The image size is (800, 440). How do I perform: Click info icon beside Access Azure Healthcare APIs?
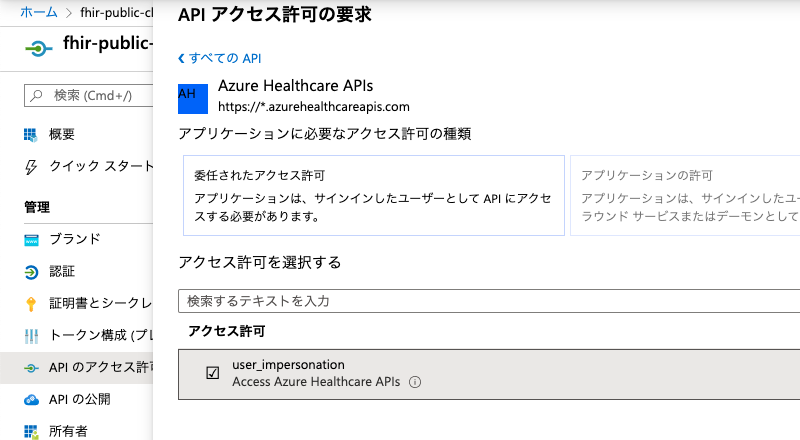coord(415,382)
